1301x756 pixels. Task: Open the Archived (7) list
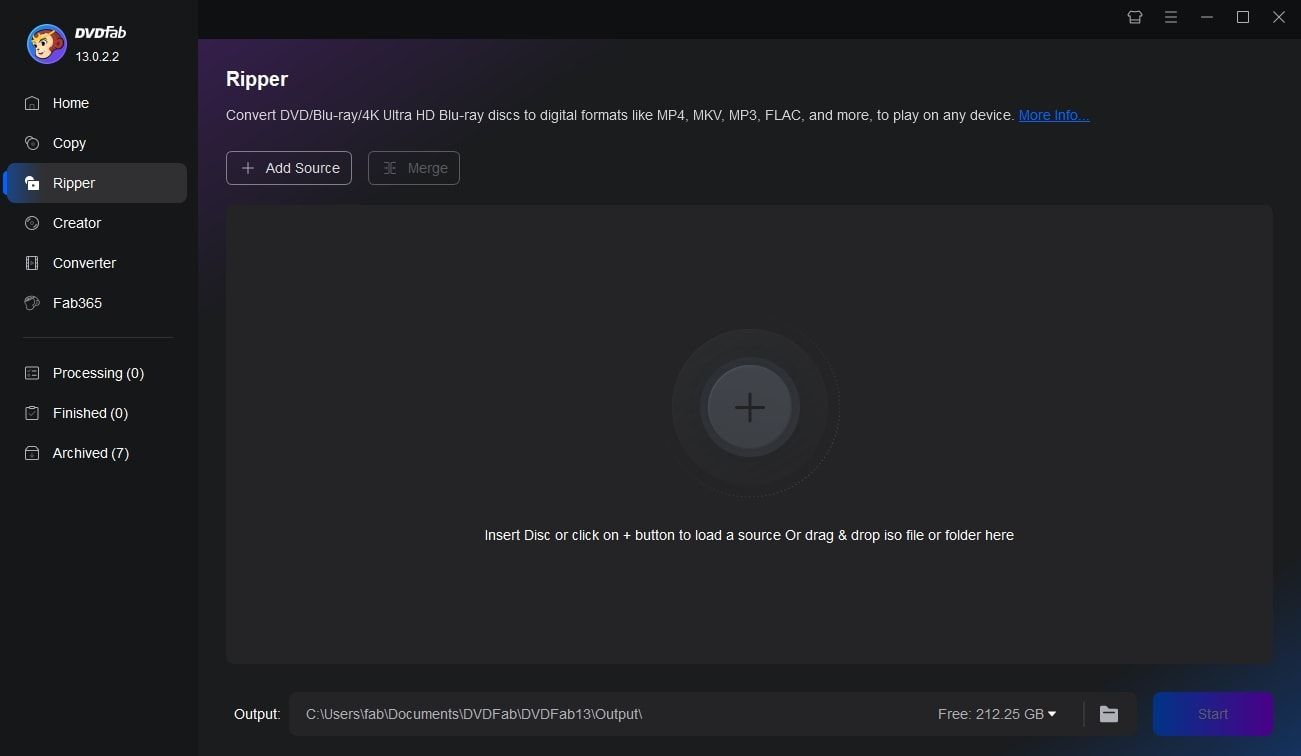pyautogui.click(x=96, y=453)
